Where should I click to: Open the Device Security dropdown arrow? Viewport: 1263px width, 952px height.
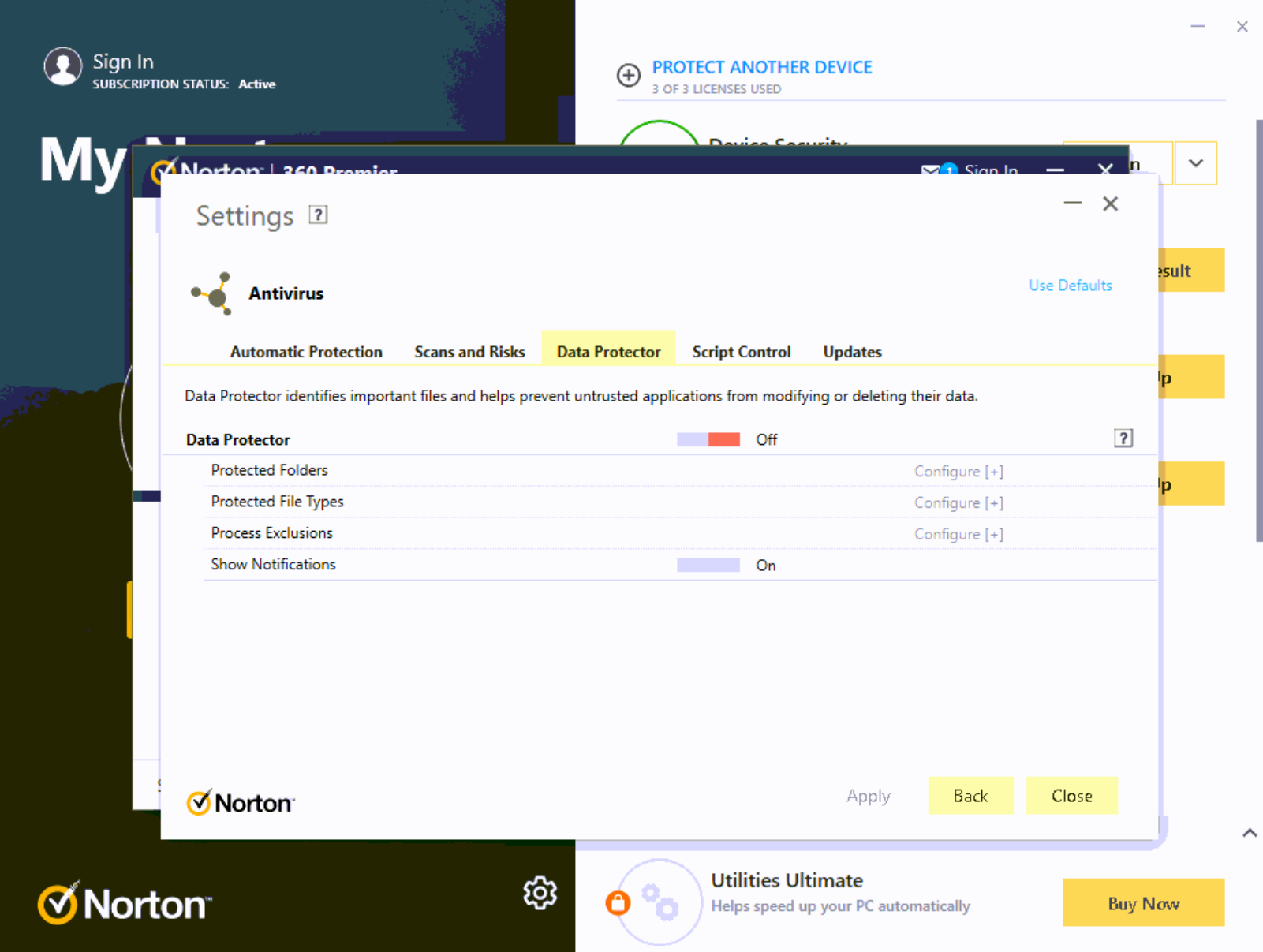(x=1196, y=163)
